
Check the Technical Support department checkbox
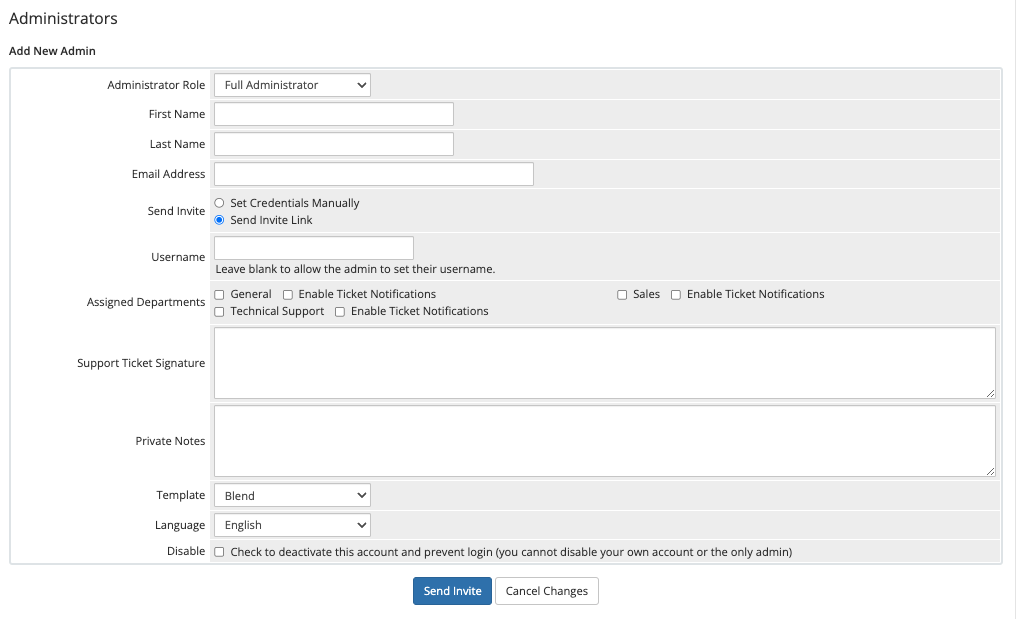(219, 311)
